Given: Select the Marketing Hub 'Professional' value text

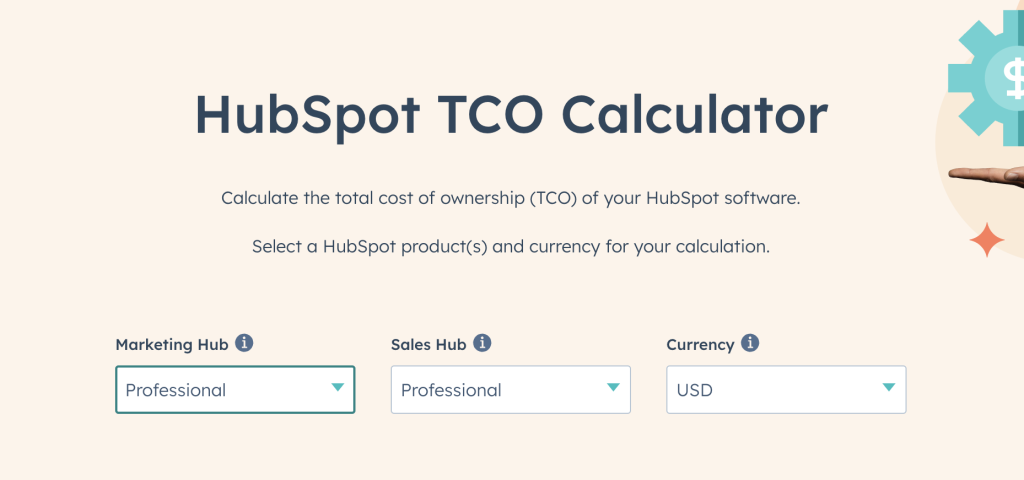Looking at the screenshot, I should (176, 390).
